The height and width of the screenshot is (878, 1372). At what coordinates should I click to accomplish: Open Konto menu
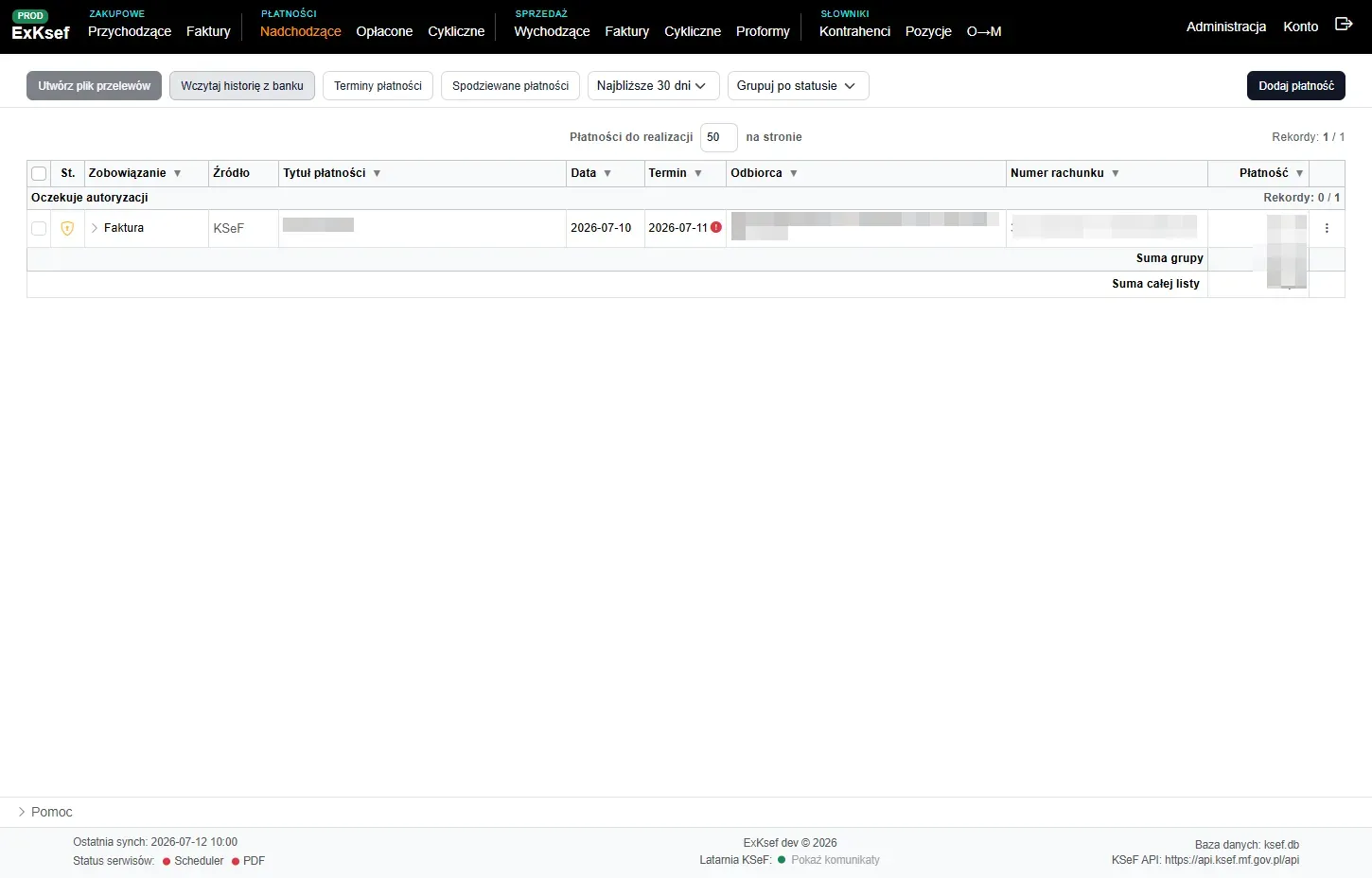(1300, 26)
